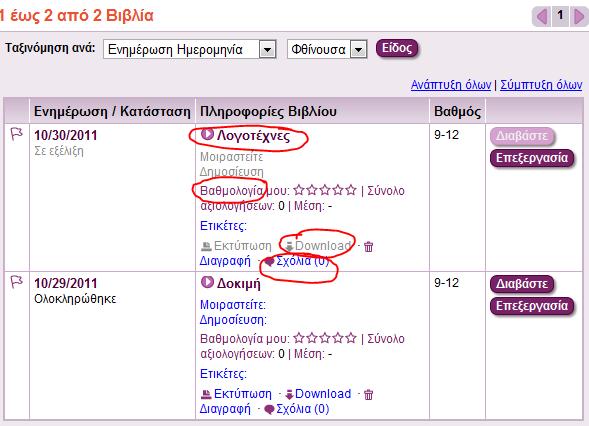The width and height of the screenshot is (589, 426).
Task: Click the Βαθμός column header
Action: click(x=457, y=112)
